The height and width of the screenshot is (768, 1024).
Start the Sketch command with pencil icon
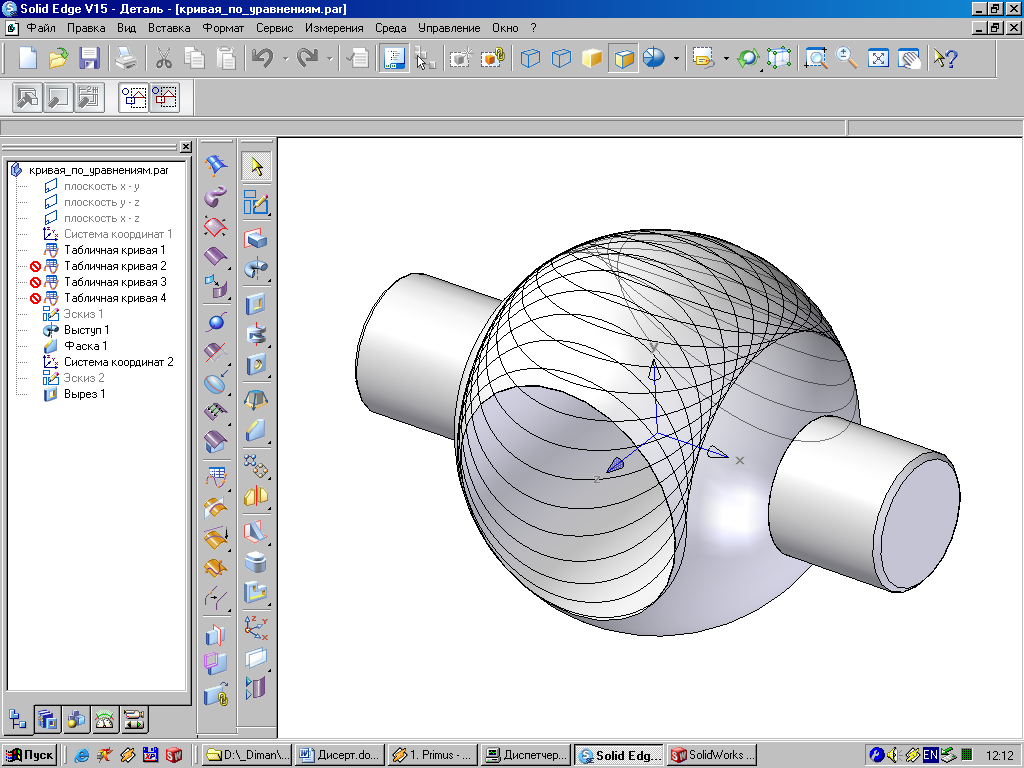coord(256,202)
